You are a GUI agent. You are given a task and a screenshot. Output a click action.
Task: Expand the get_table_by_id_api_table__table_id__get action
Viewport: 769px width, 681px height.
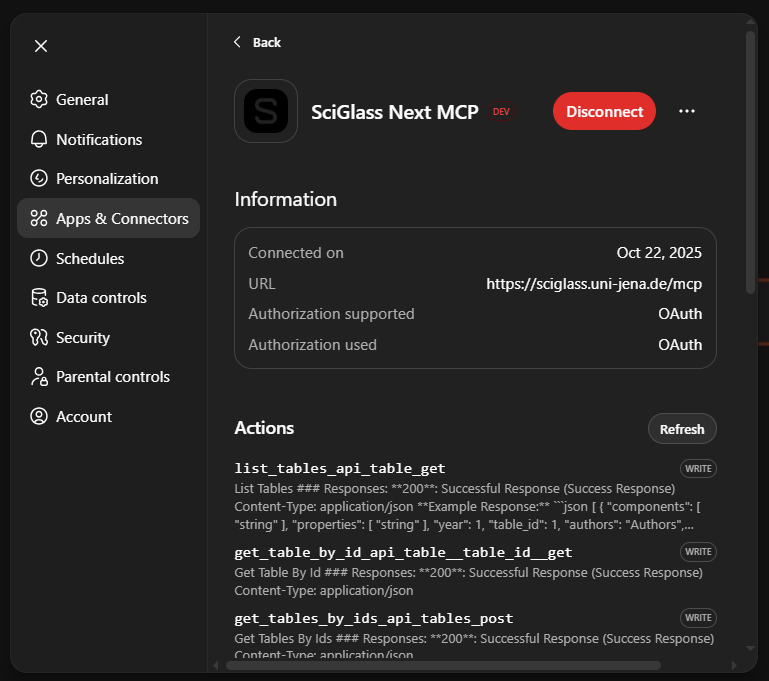pos(403,552)
